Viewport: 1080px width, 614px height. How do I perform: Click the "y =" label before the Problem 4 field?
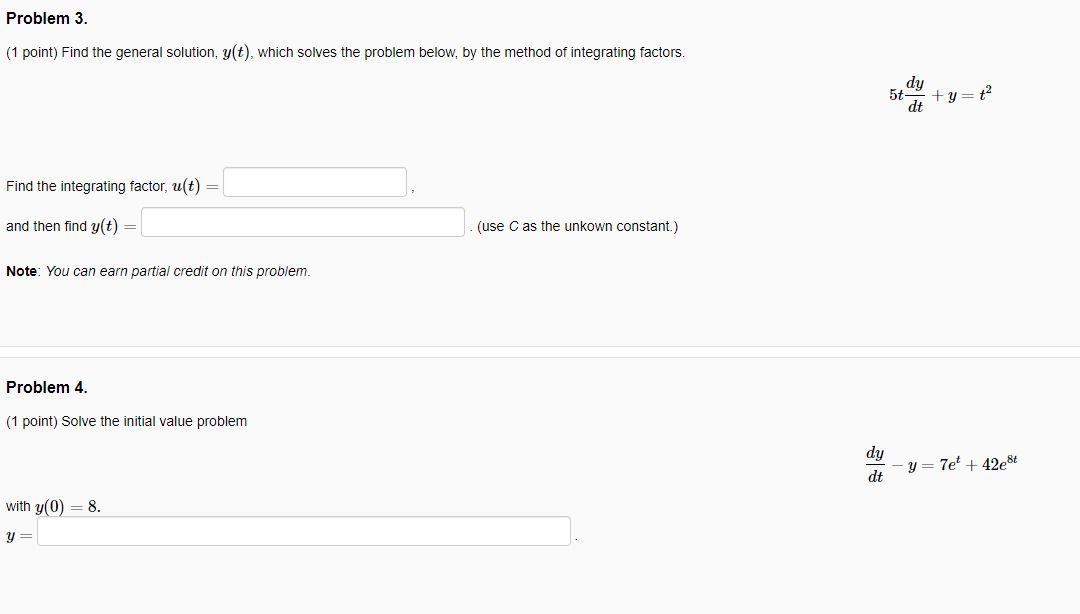(19, 535)
